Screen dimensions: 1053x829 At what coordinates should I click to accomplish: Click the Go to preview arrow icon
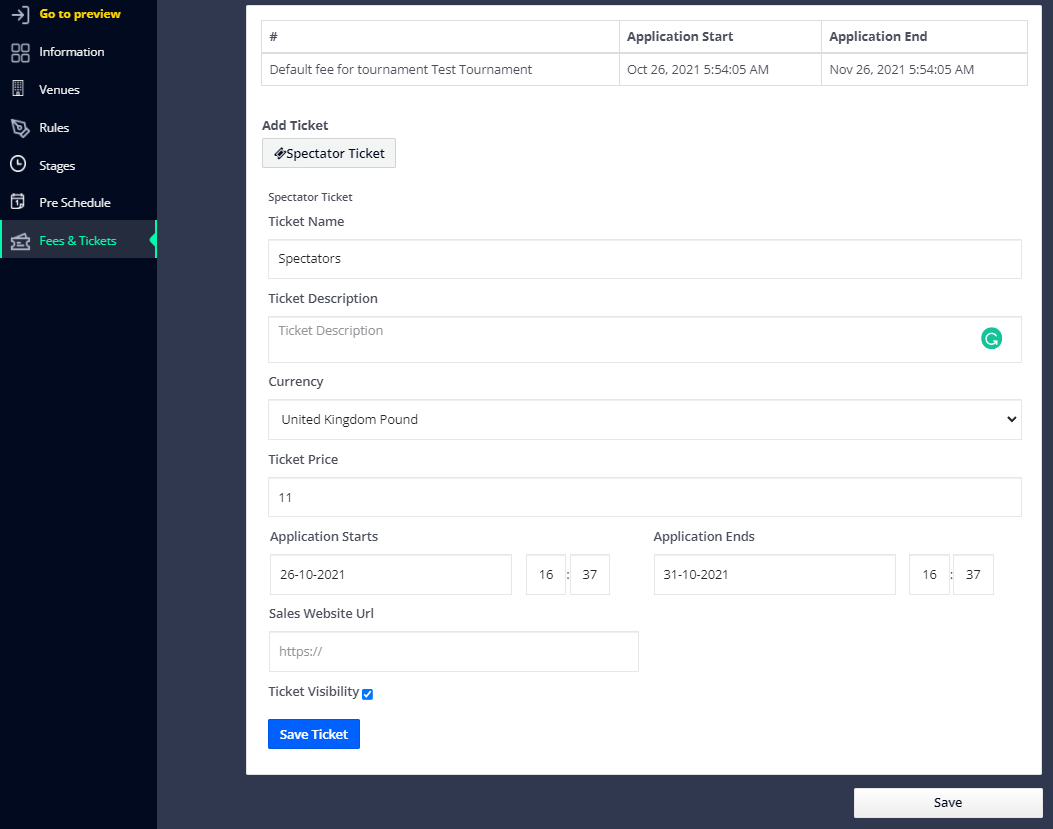(x=21, y=14)
